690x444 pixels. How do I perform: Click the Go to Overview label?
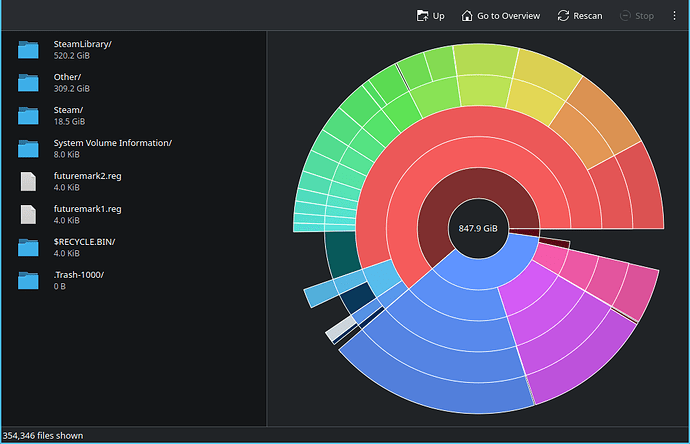click(x=508, y=16)
